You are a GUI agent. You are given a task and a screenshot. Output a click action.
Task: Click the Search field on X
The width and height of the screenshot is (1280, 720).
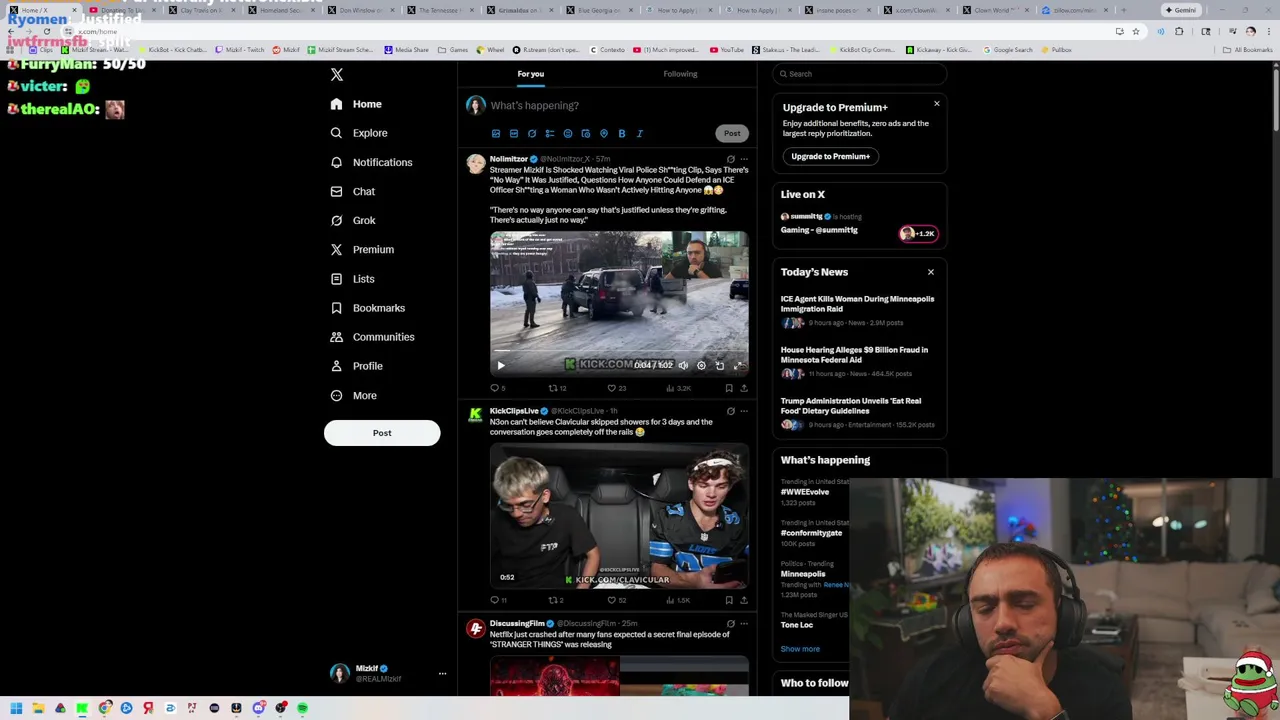pos(860,74)
